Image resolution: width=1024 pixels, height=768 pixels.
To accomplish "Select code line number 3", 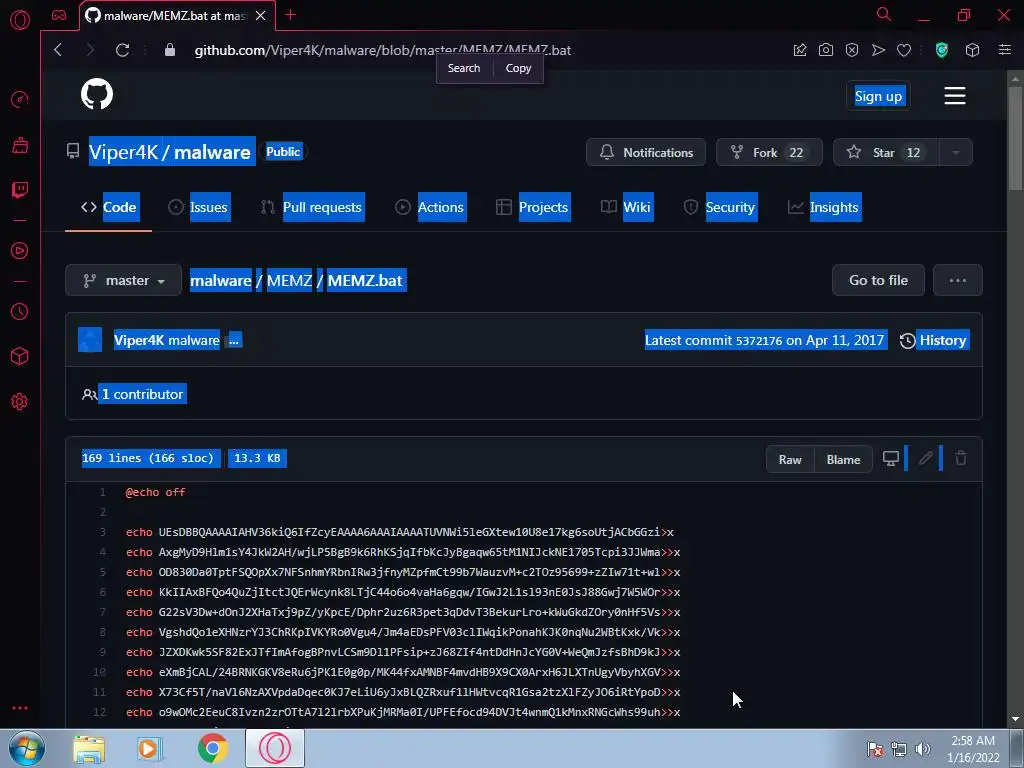I will [x=103, y=532].
